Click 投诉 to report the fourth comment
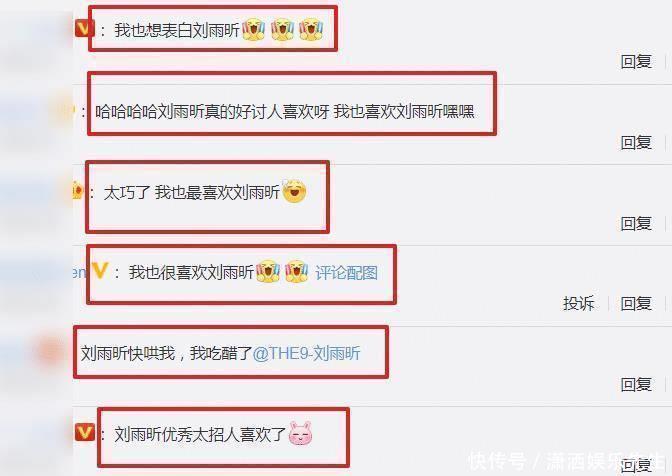Screen dimensions: 672x476 tap(579, 303)
